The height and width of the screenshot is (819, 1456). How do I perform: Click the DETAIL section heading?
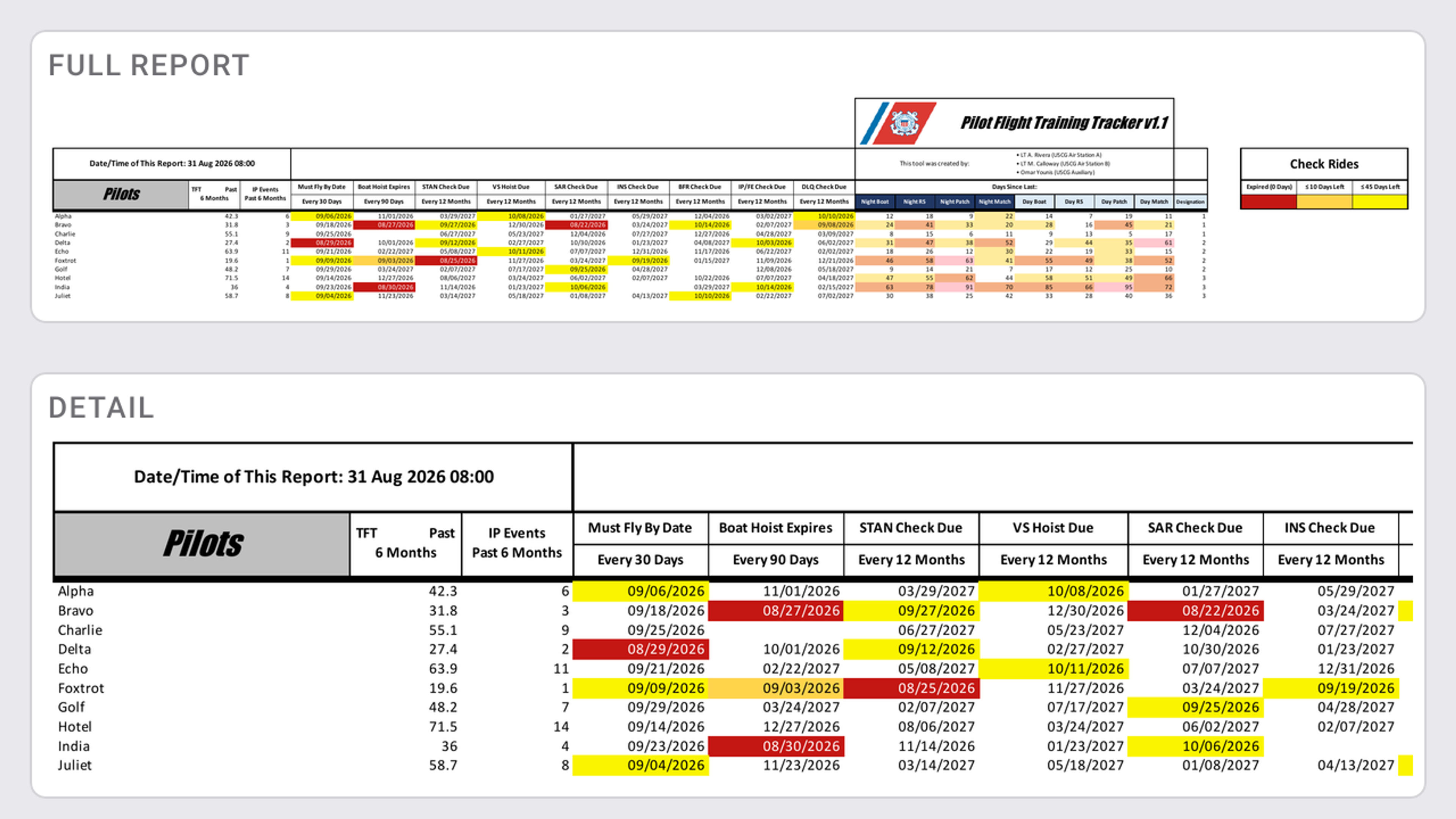(x=101, y=408)
